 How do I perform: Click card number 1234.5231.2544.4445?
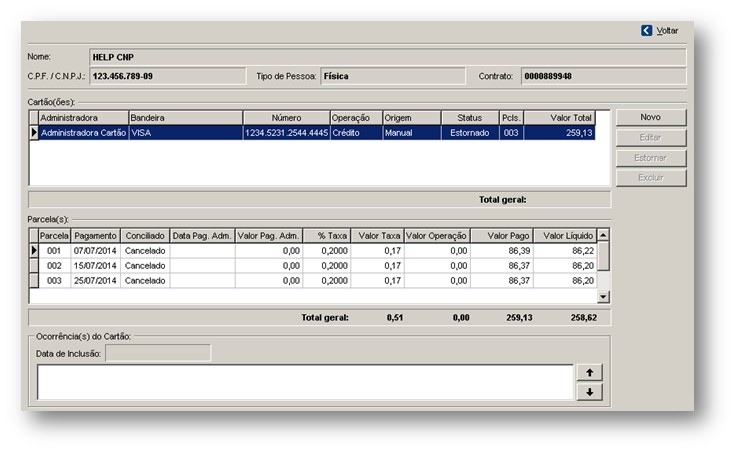point(286,133)
